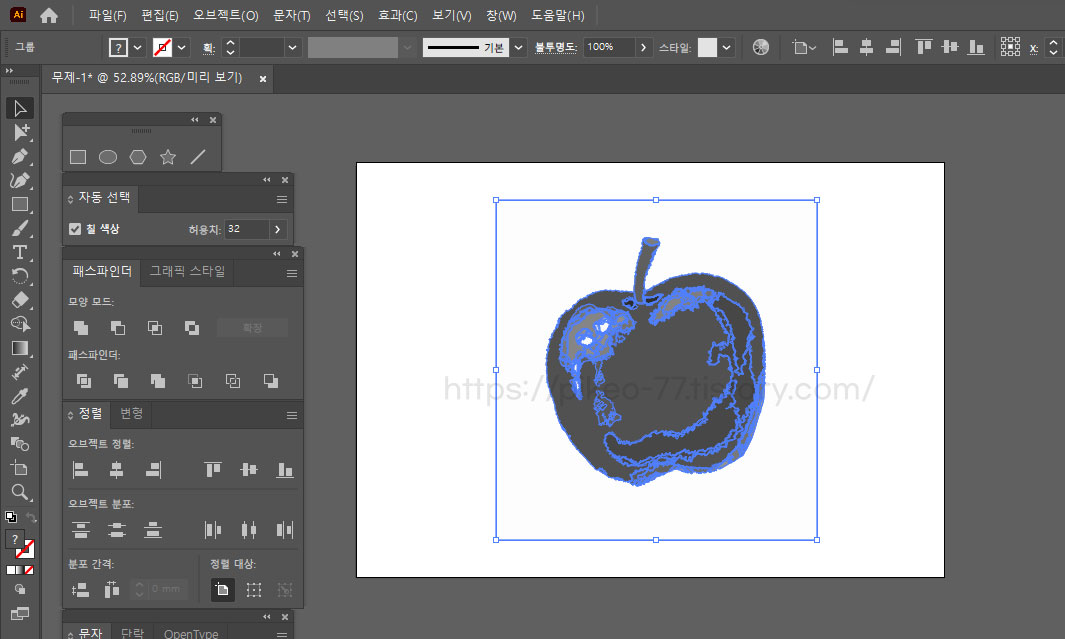Click Divide icon in Pathfinder row
Viewport: 1065px width, 639px height.
click(x=84, y=381)
